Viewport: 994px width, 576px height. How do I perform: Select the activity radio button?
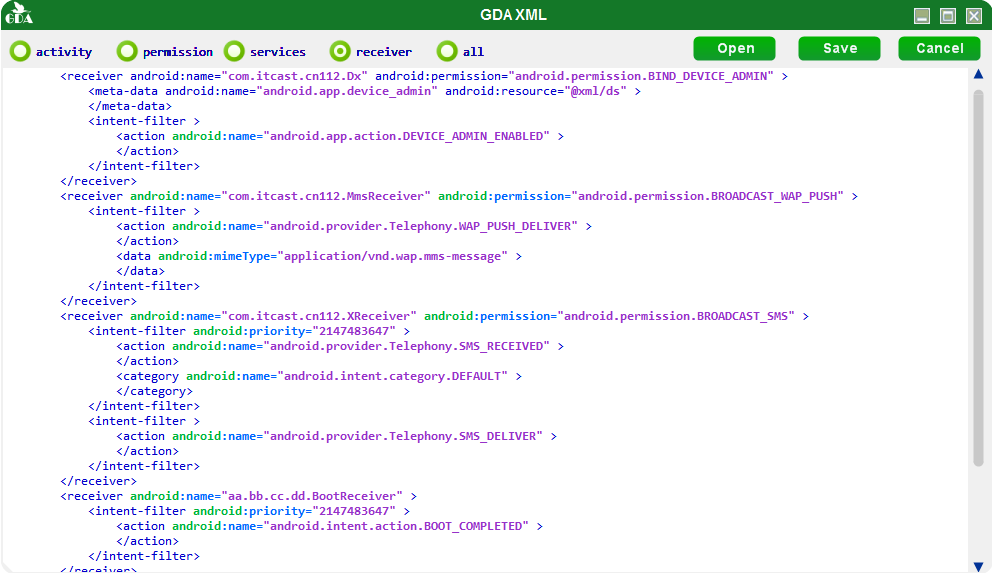click(x=20, y=51)
